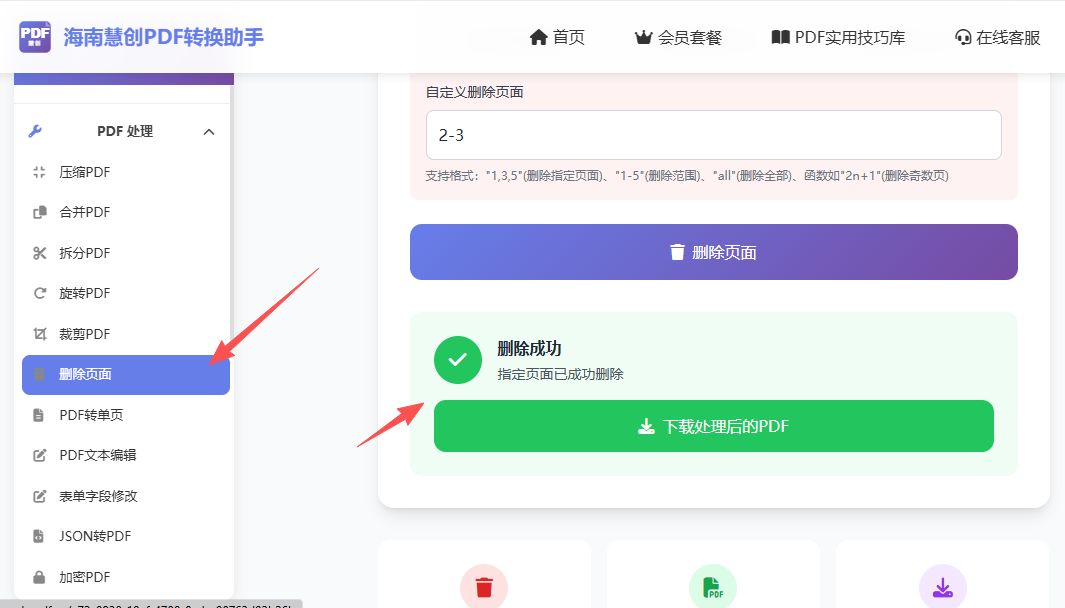Click the home icon beside 首页

(539, 37)
